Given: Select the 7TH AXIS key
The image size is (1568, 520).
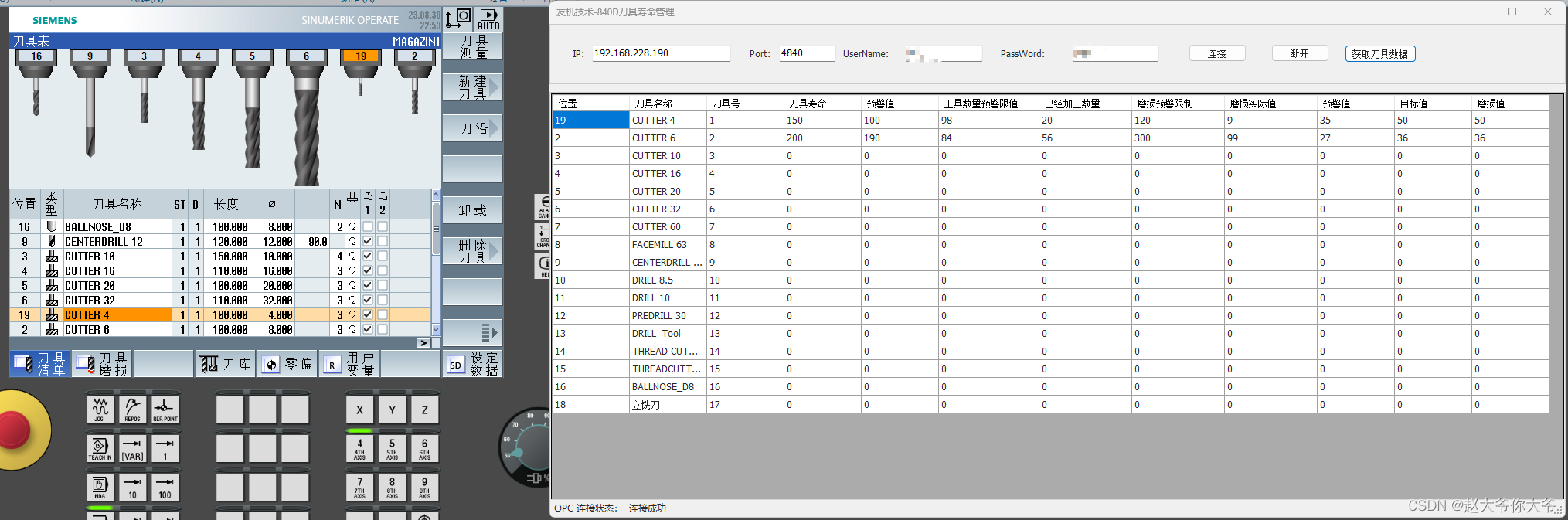Looking at the screenshot, I should coord(359,487).
